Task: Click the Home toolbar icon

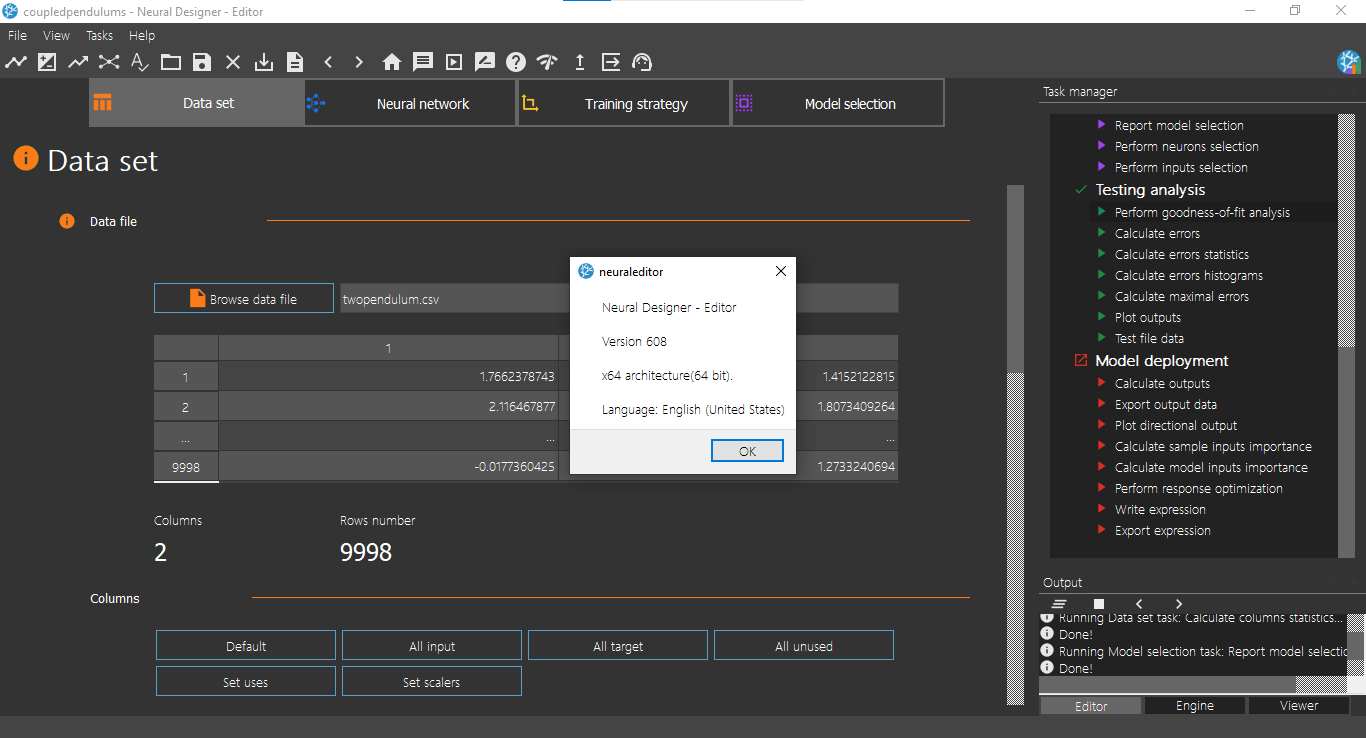Action: (392, 62)
